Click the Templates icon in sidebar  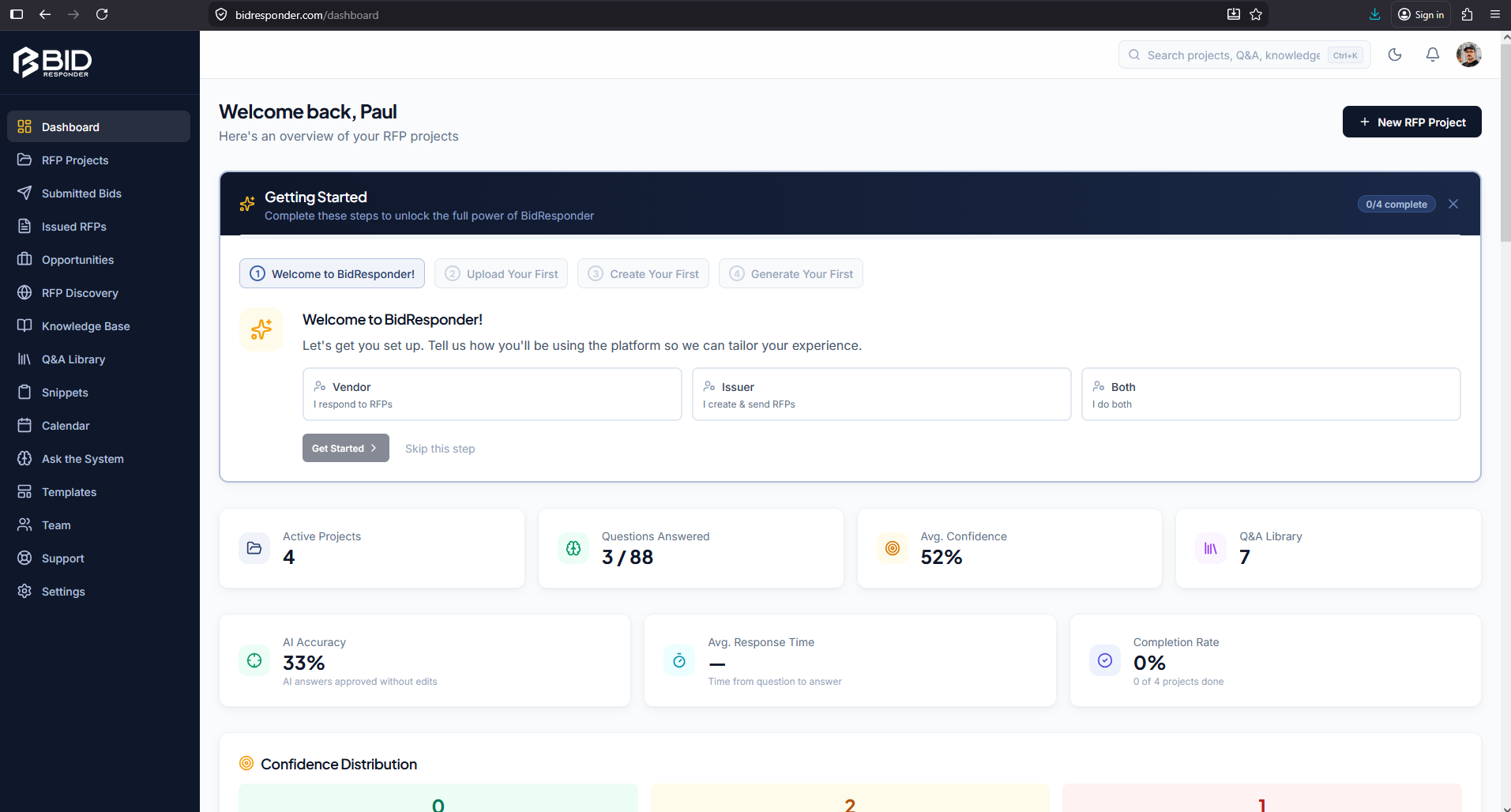pyautogui.click(x=24, y=491)
